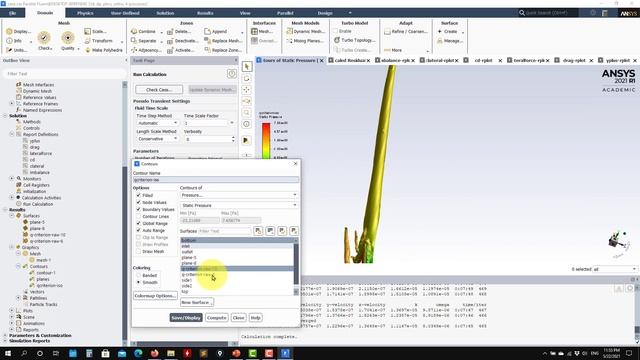Viewport: 640px width, 360px height.
Task: Click Manage in Surface group
Action: (x=450, y=41)
